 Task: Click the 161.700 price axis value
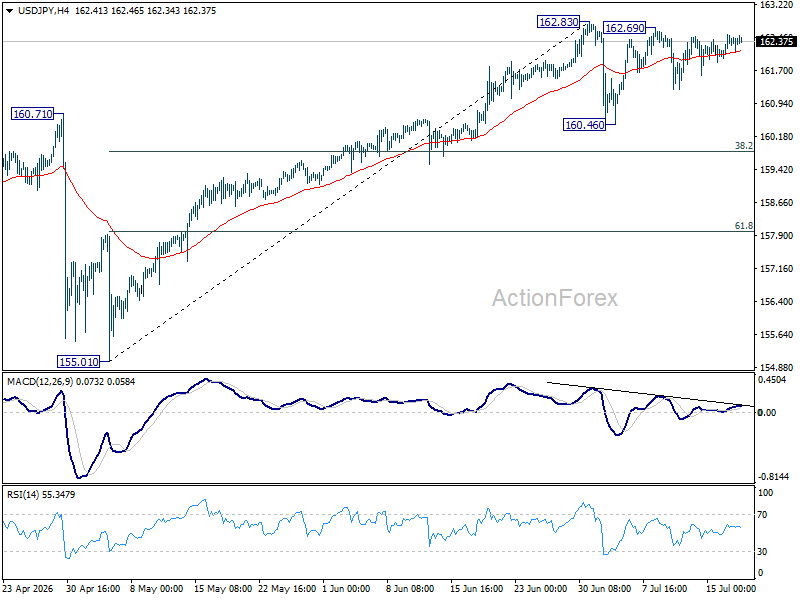pos(777,71)
